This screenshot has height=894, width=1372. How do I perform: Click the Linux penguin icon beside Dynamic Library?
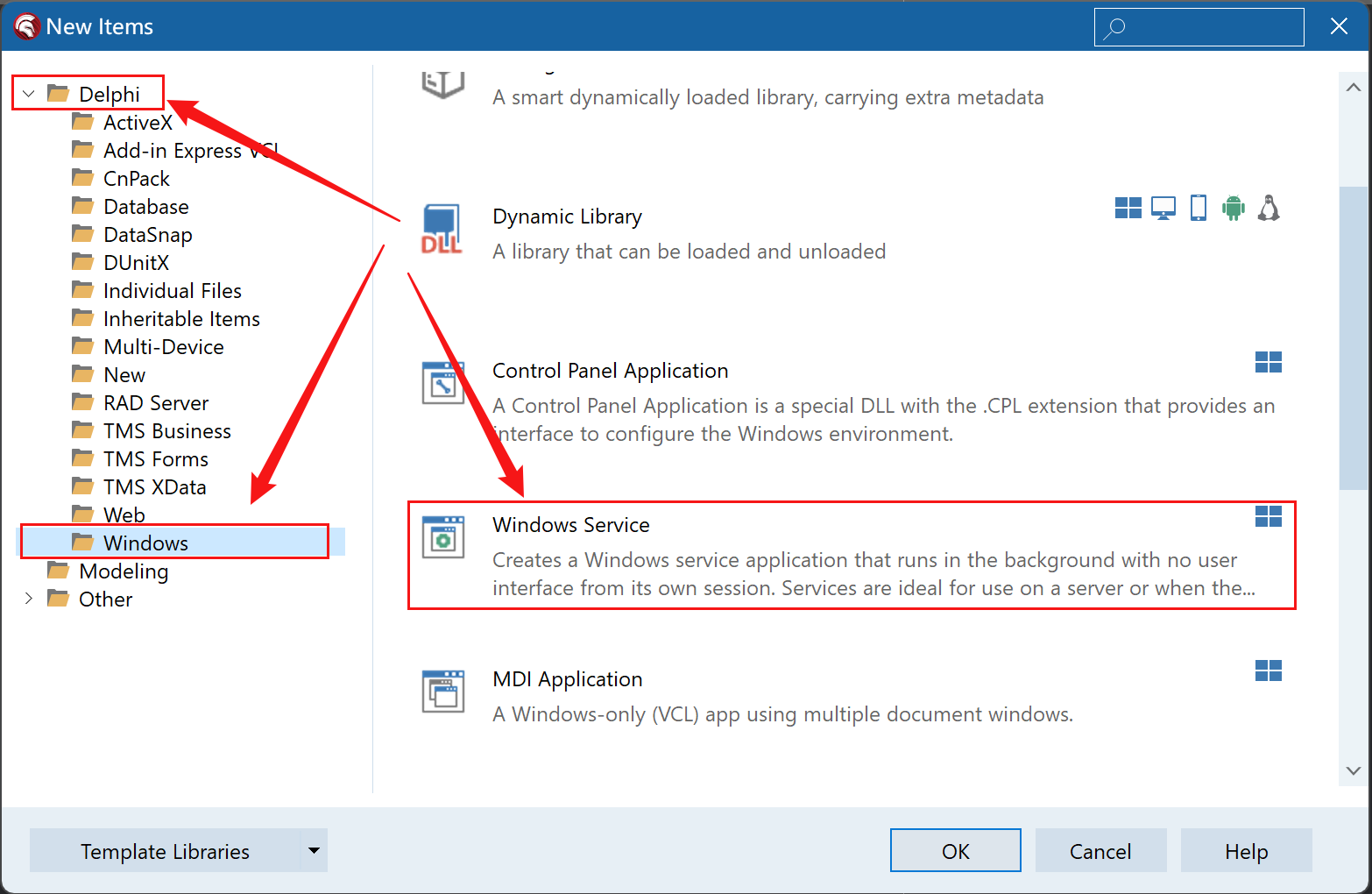tap(1269, 208)
